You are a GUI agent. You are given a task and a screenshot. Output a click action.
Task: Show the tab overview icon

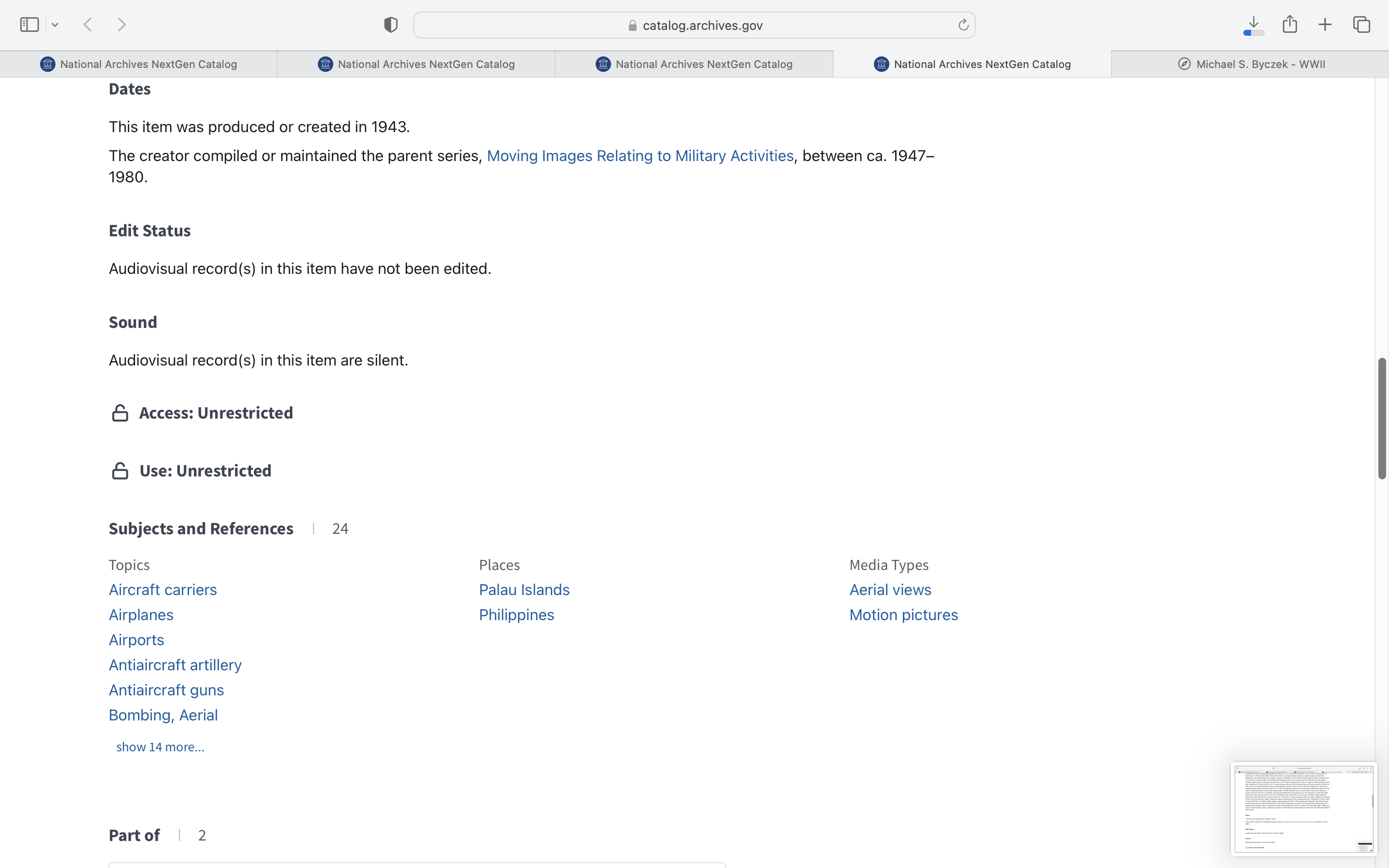click(1362, 25)
